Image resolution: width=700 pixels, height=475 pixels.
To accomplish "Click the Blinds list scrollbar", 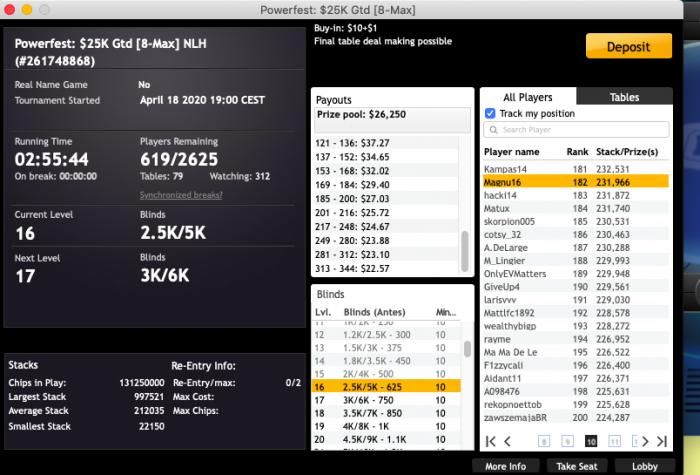I will point(467,349).
